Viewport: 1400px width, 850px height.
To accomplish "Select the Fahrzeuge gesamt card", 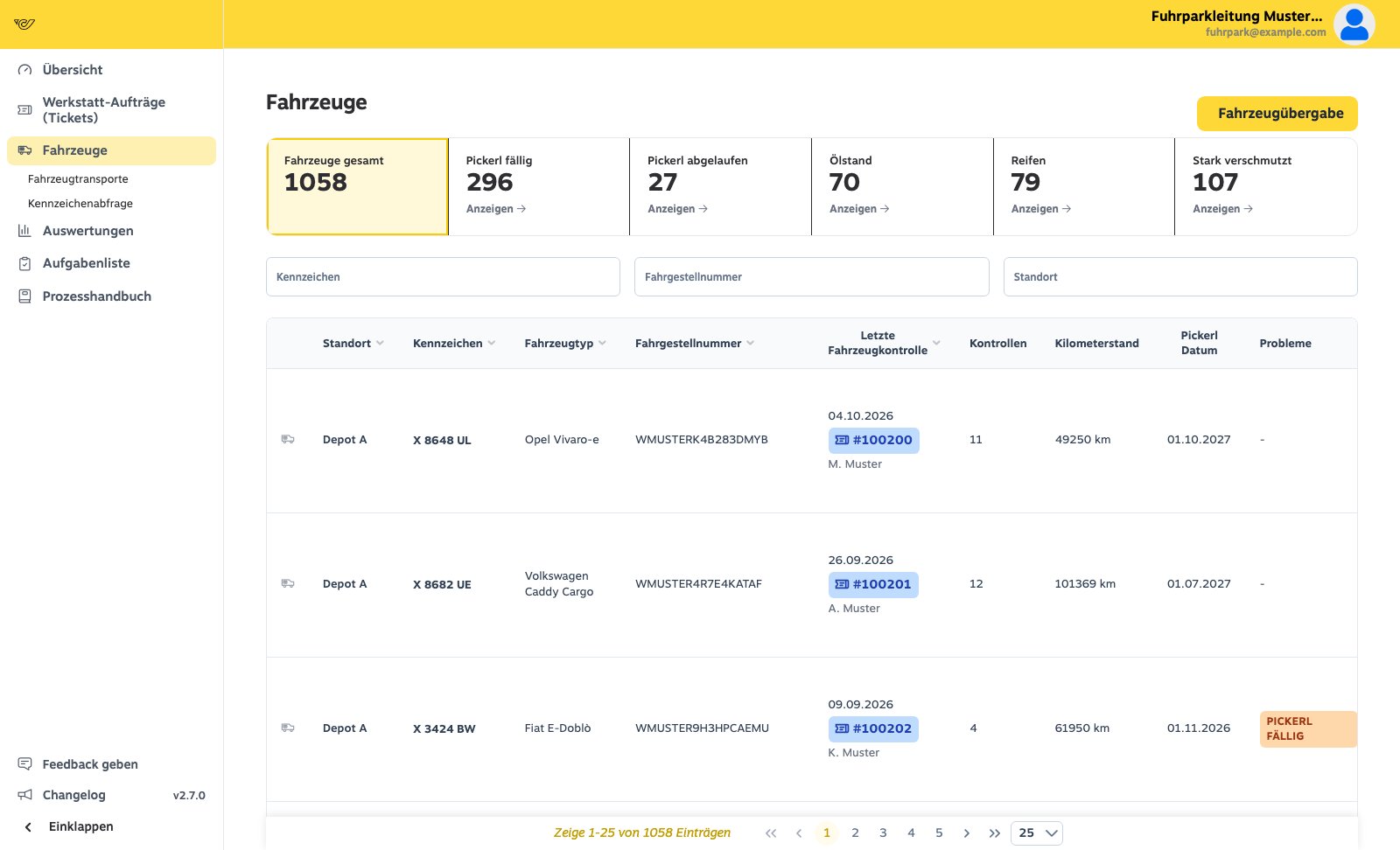I will (x=357, y=186).
